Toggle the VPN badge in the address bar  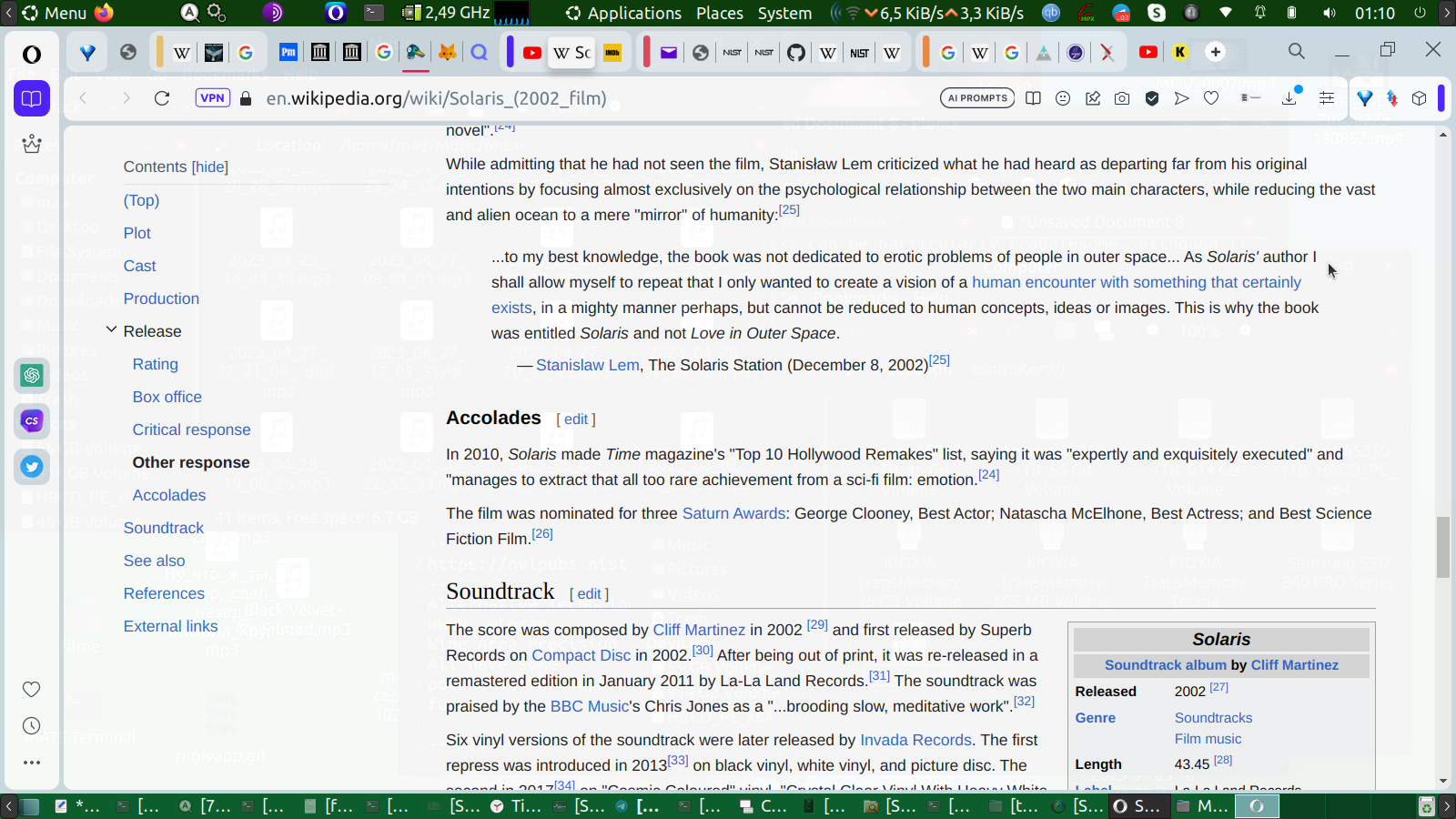213,98
